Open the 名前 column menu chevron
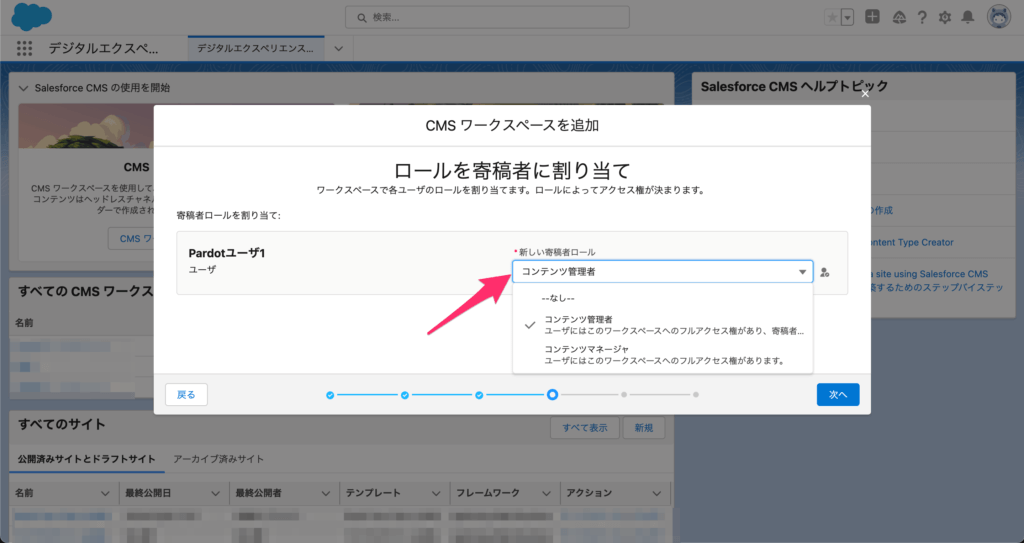Viewport: 1024px width, 543px height. [105, 493]
